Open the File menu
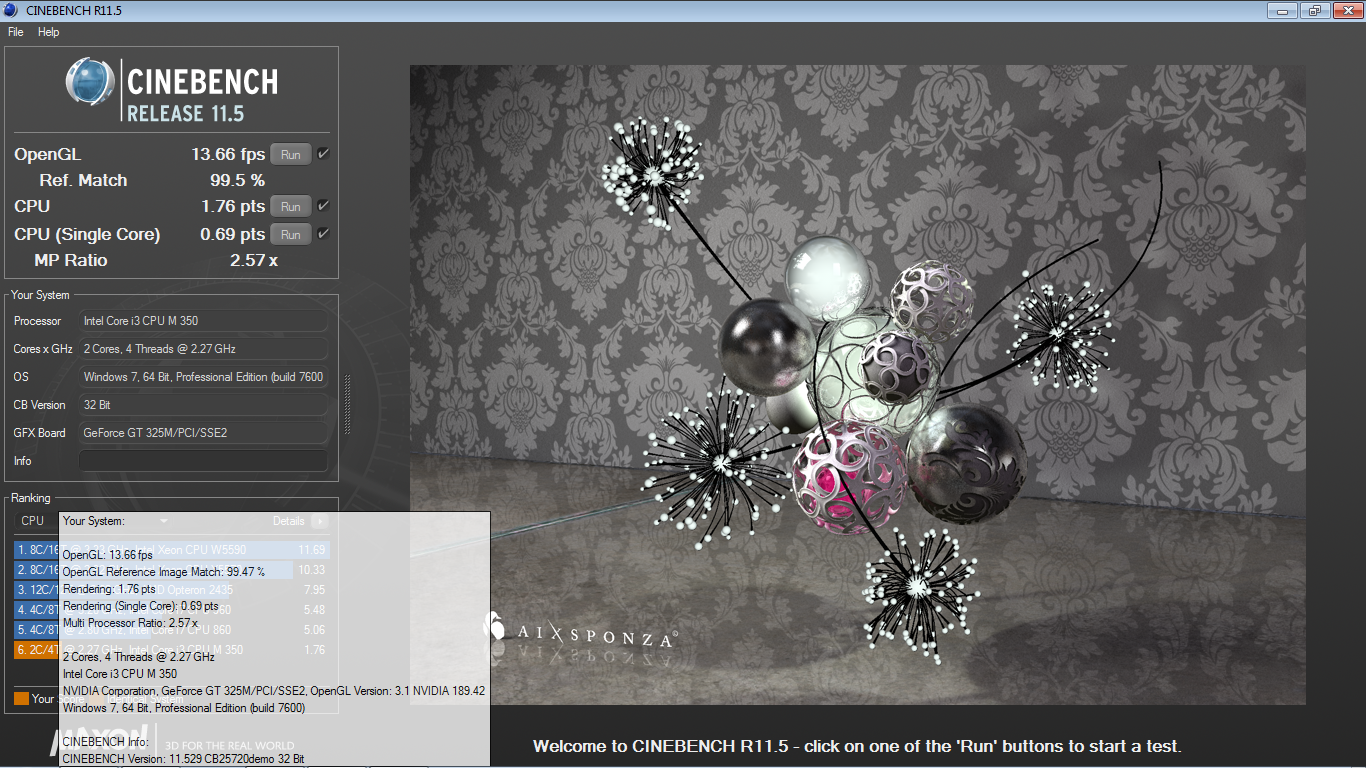Viewport: 1366px width, 768px height. (16, 32)
